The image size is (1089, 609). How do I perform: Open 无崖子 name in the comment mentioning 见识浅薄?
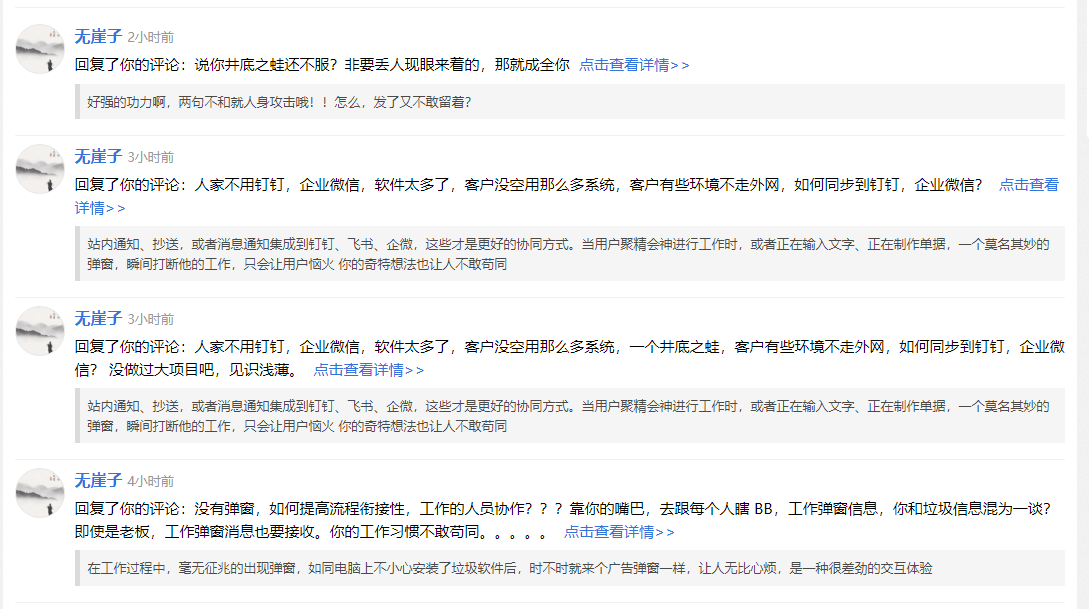[x=98, y=318]
